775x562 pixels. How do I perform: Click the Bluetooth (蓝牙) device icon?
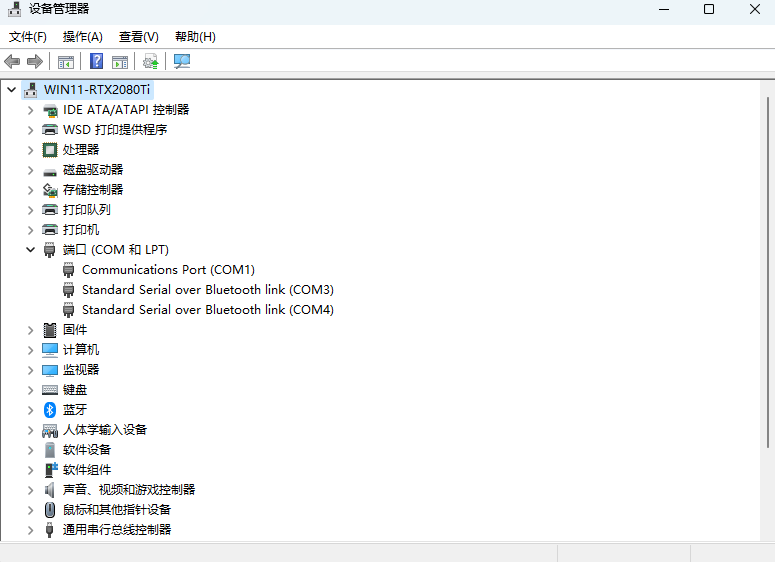point(50,410)
